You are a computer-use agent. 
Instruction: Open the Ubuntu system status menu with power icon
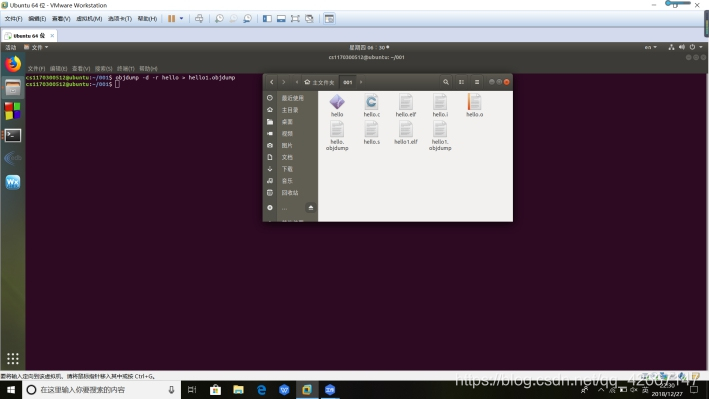[x=686, y=47]
